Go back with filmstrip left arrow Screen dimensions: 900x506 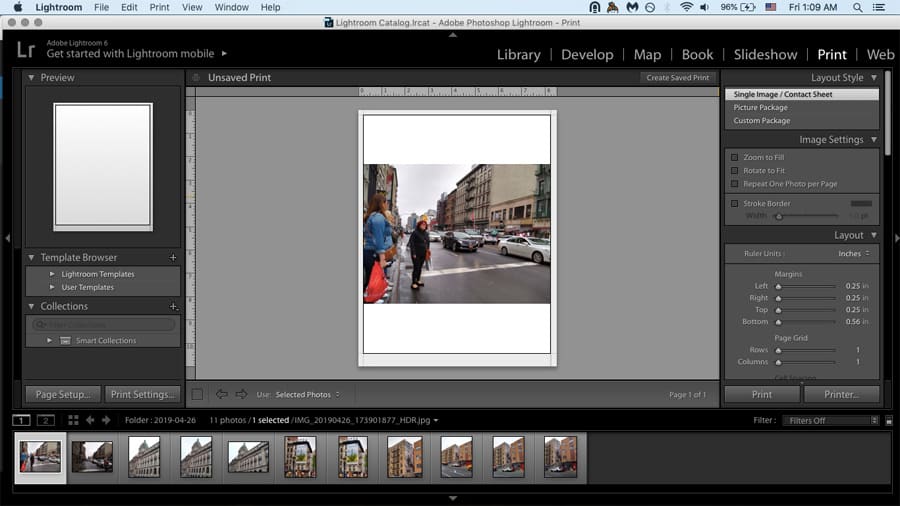(x=90, y=421)
